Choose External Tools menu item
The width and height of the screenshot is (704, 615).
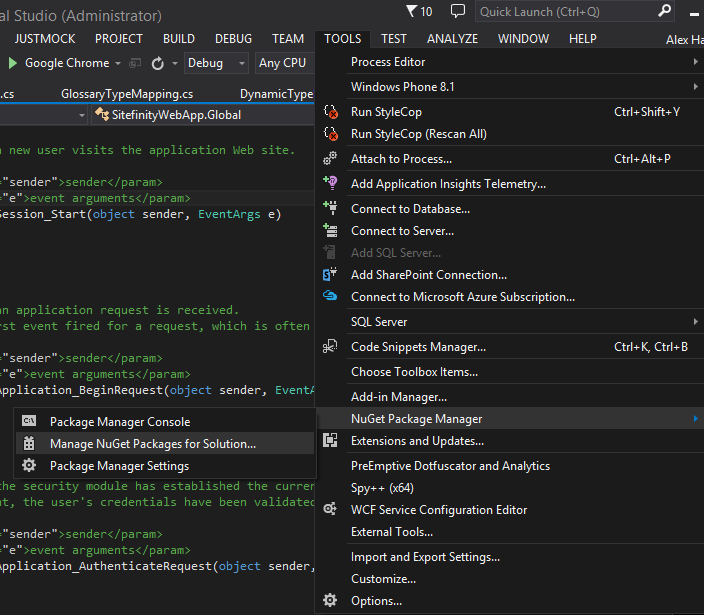510,532
